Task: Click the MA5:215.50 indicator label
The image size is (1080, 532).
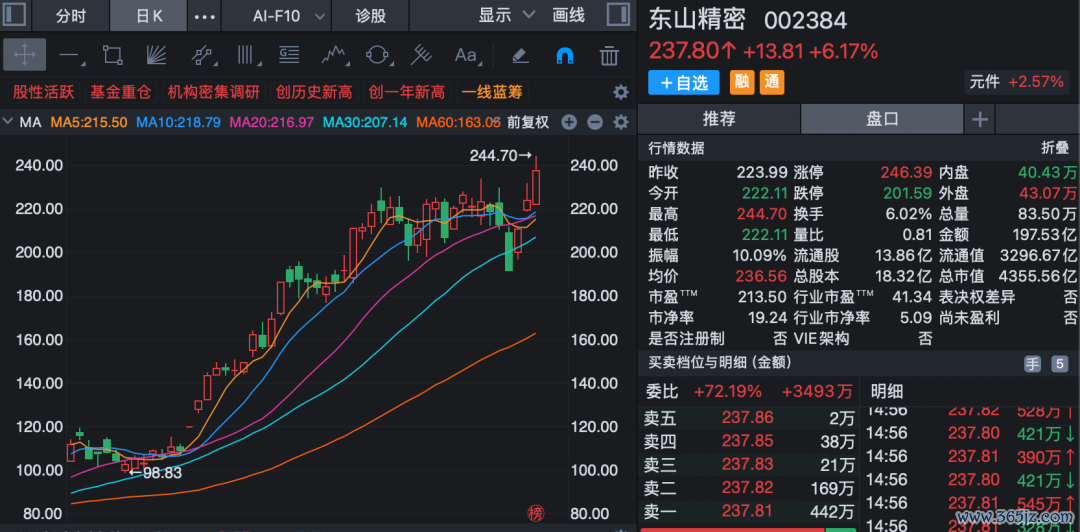Action: point(88,123)
